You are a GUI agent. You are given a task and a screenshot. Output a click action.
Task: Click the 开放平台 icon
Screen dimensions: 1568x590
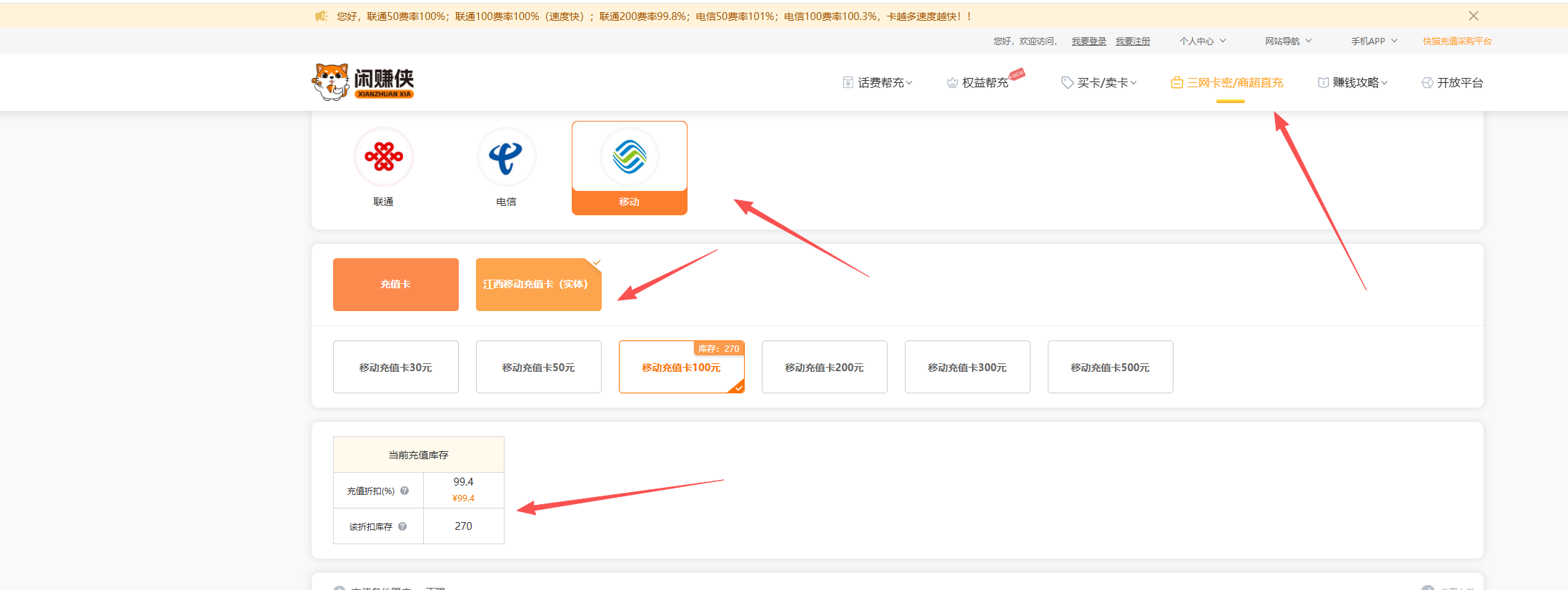tap(1427, 83)
